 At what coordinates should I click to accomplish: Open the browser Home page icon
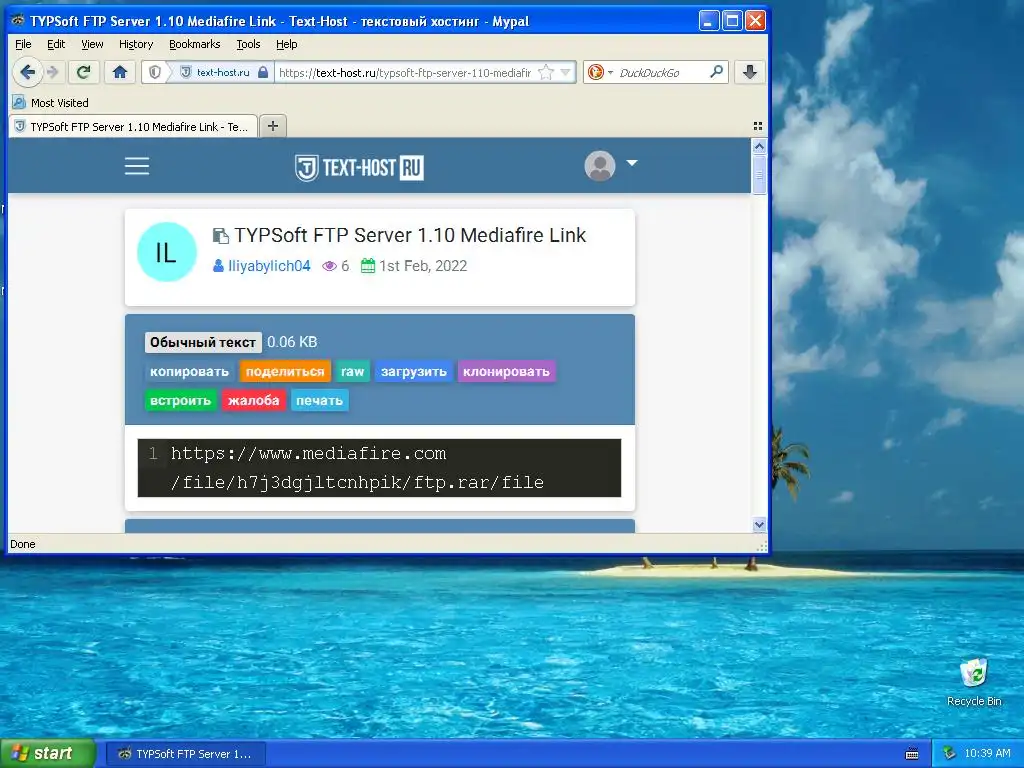point(120,72)
